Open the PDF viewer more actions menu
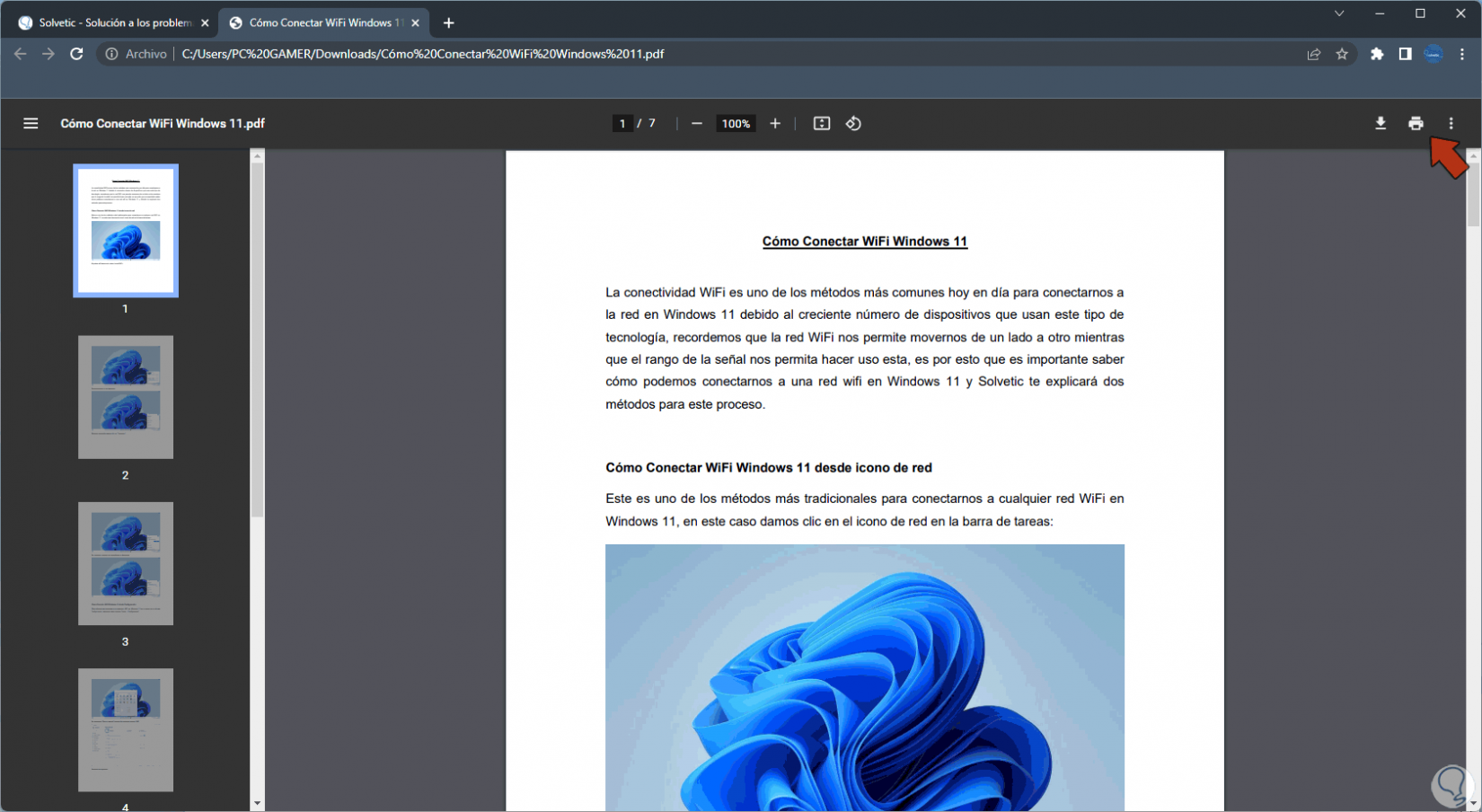 pos(1451,124)
